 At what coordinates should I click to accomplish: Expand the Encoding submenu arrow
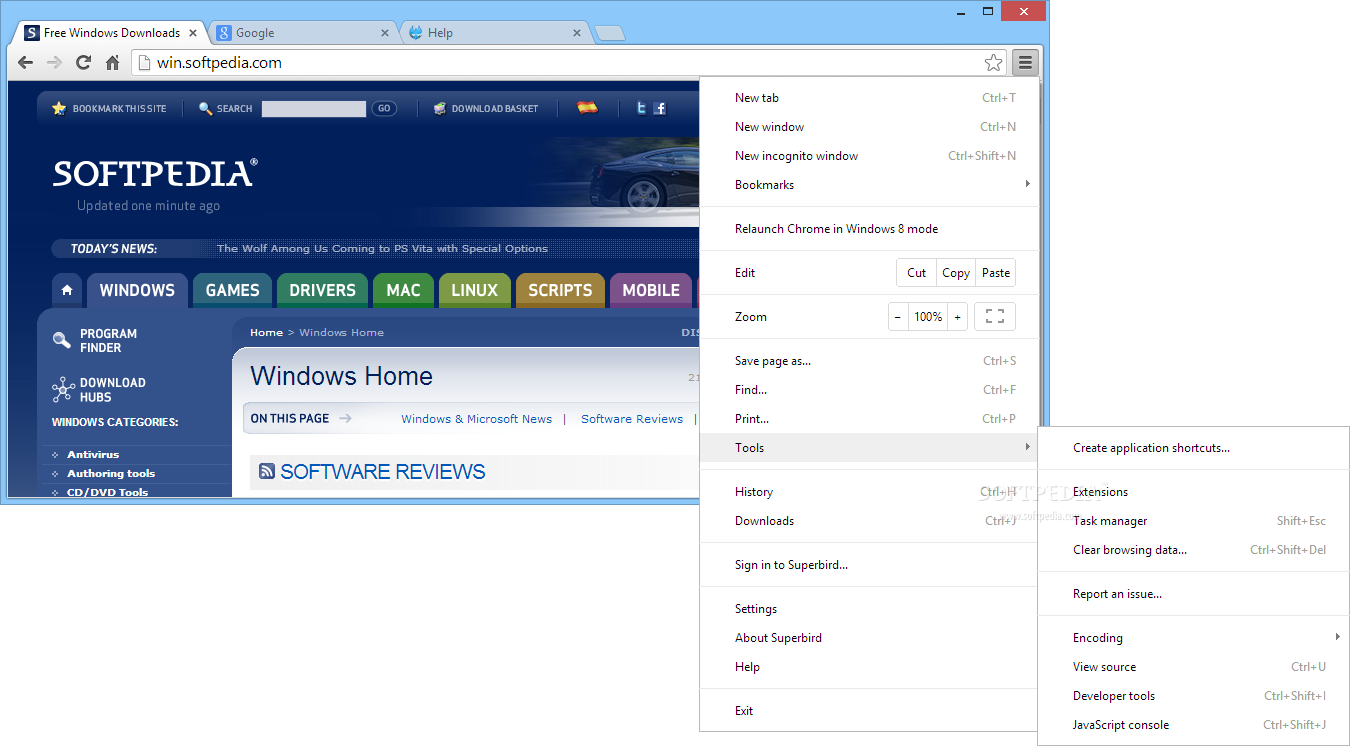1337,637
